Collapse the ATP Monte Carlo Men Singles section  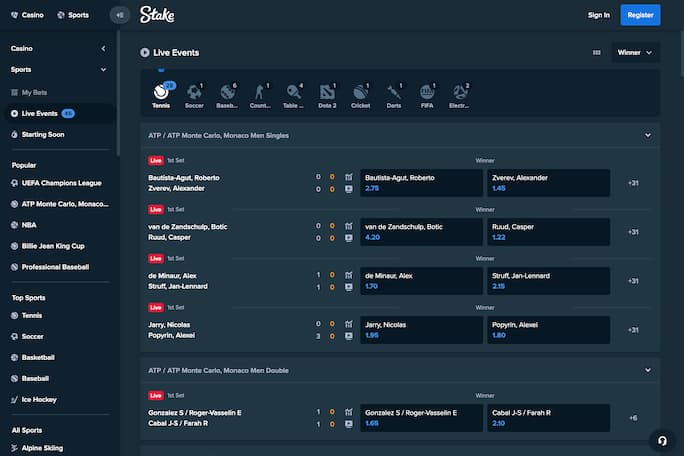(x=648, y=135)
